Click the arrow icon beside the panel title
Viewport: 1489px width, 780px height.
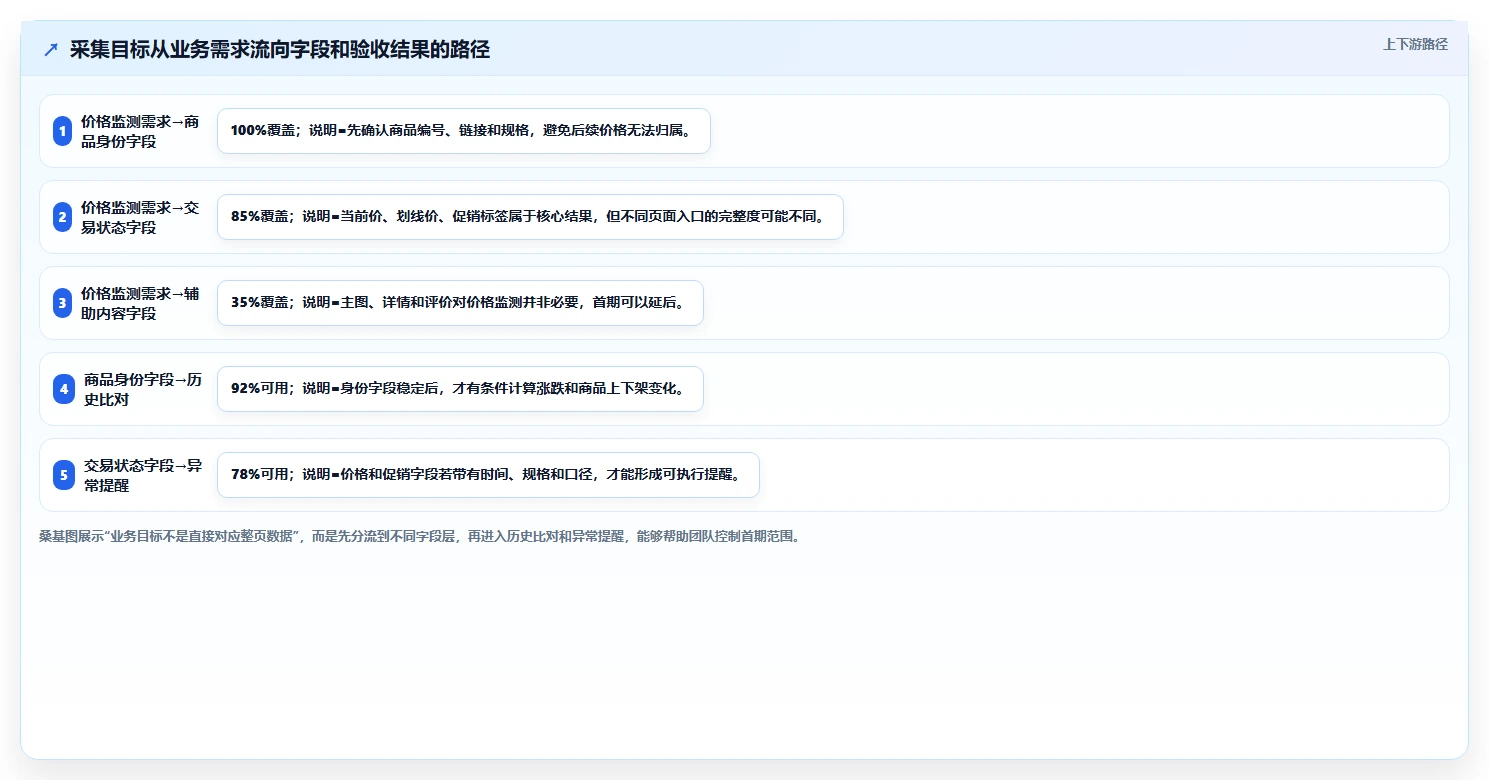[x=51, y=50]
